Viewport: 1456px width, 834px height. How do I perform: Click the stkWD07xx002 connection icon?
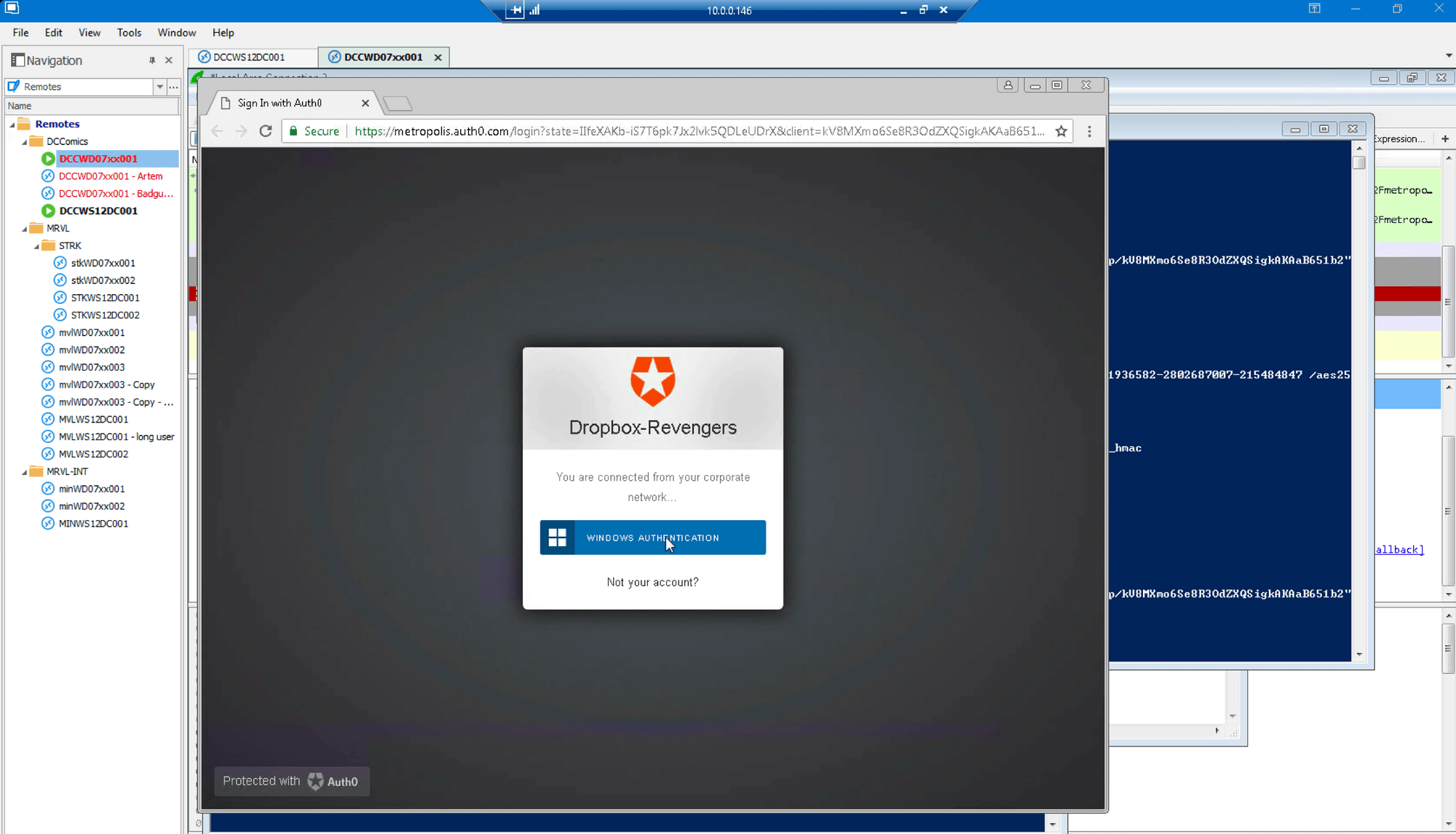point(60,280)
